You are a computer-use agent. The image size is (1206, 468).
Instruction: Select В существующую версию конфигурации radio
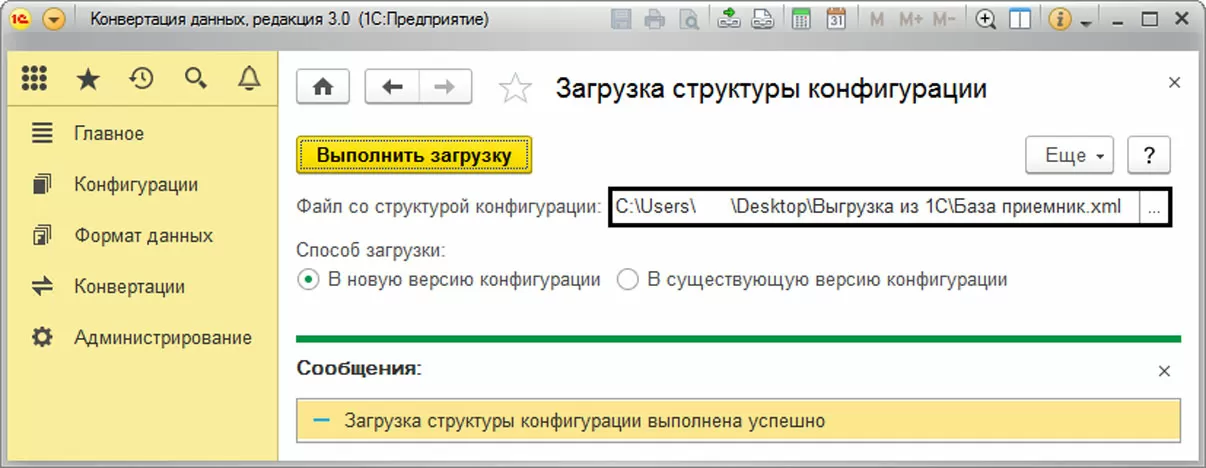[x=812, y=280]
